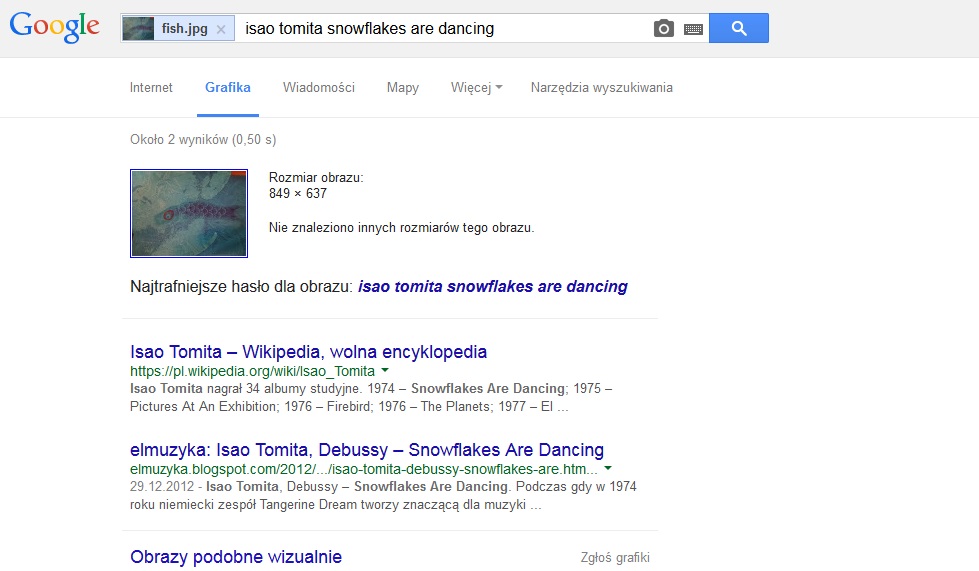
Task: Open the elmuzyka Snowflakes Are Dancing result
Action: coord(367,450)
